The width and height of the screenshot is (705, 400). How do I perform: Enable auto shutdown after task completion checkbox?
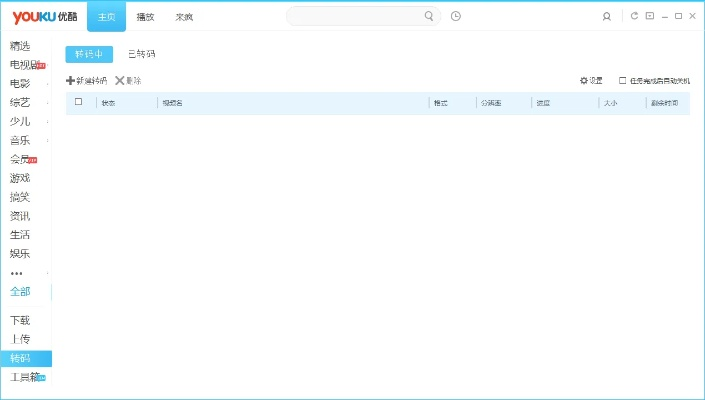tap(623, 80)
